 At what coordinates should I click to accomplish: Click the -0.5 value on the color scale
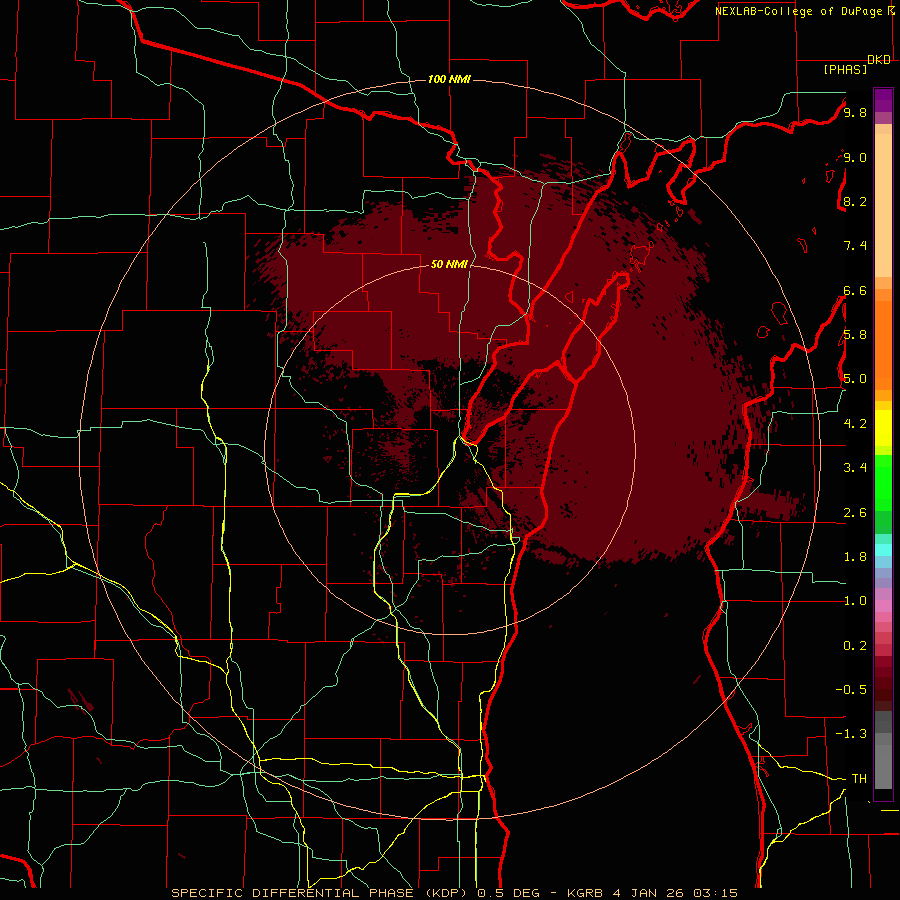[x=851, y=689]
